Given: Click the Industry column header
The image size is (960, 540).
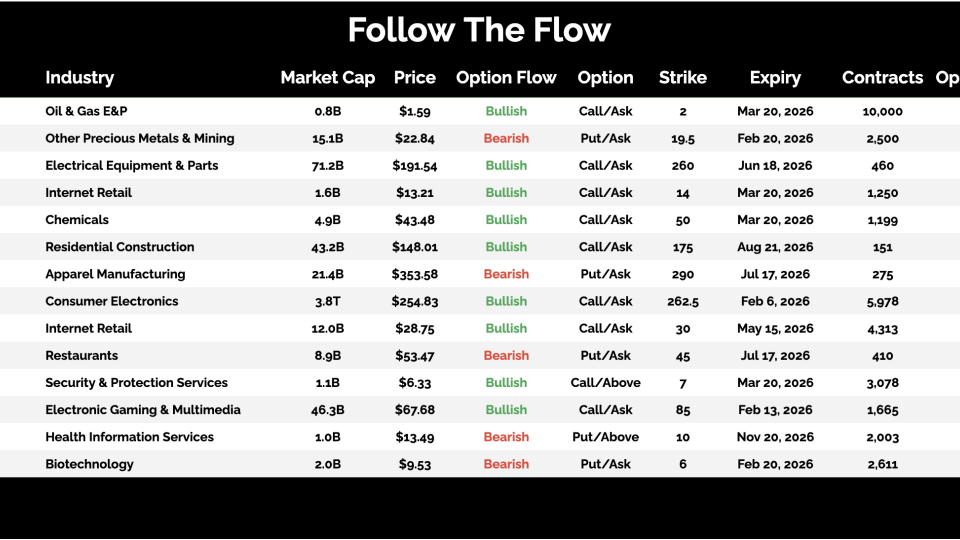Looking at the screenshot, I should [80, 78].
